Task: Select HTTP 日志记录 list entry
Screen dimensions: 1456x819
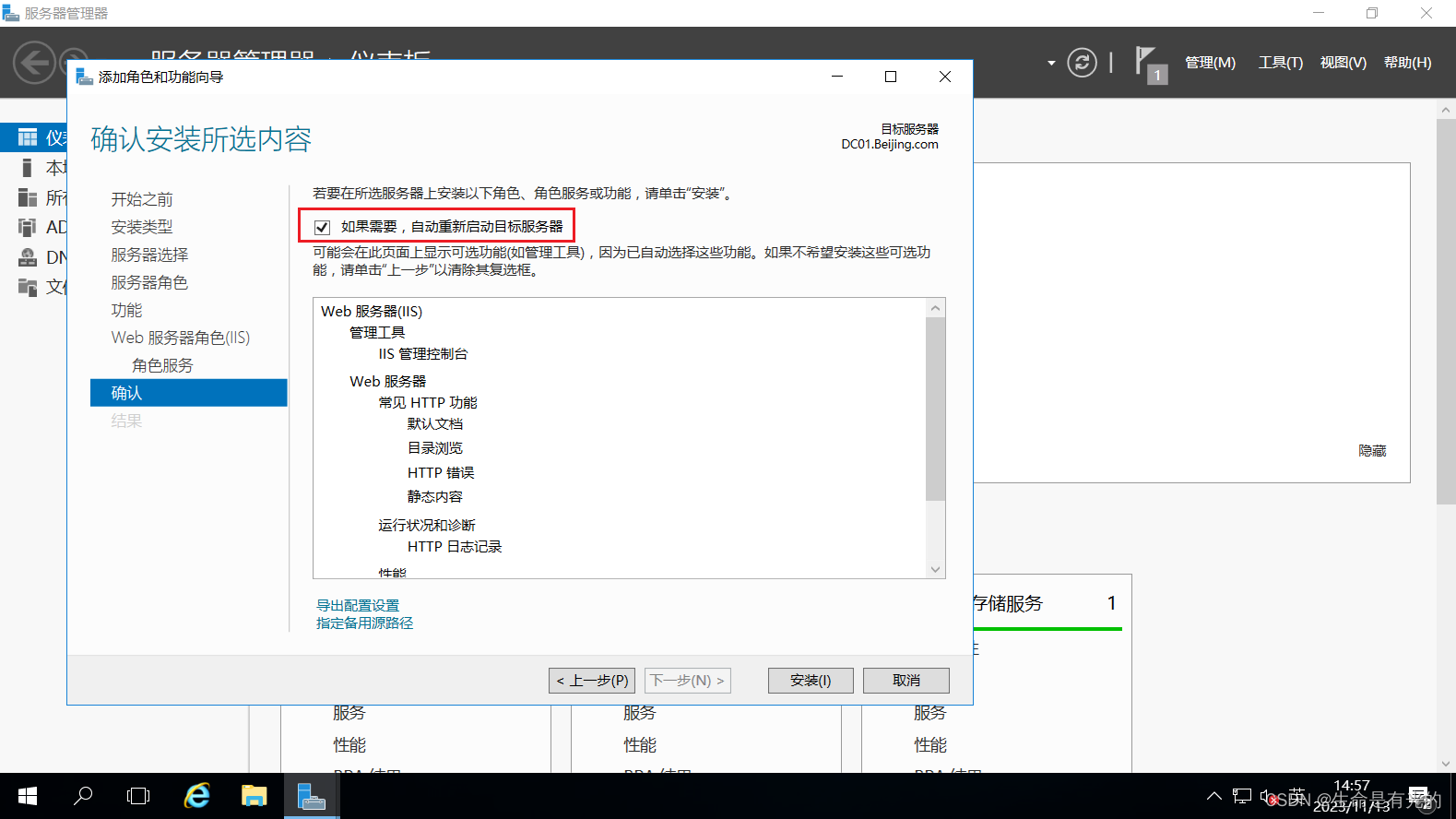Action: [455, 547]
